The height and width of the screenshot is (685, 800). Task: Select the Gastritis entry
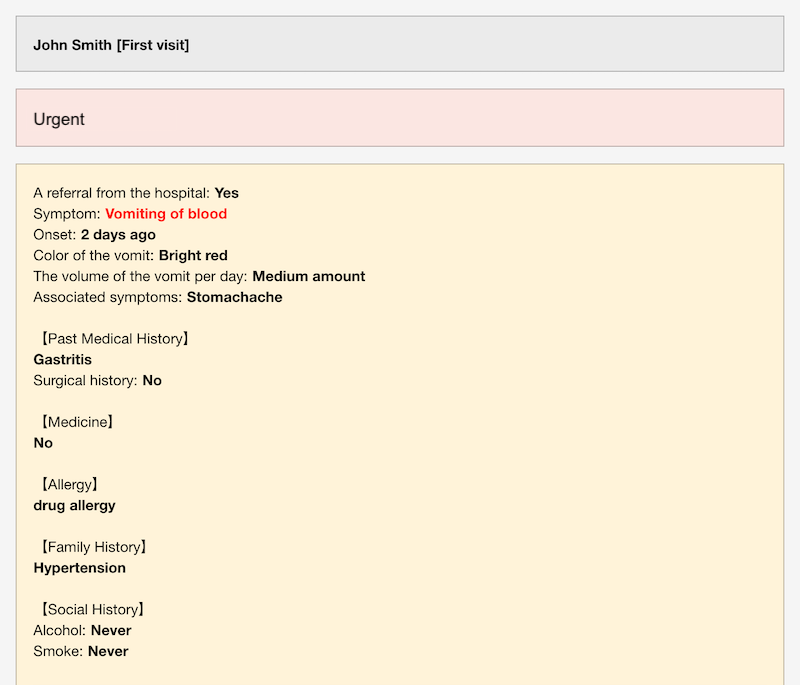[63, 360]
